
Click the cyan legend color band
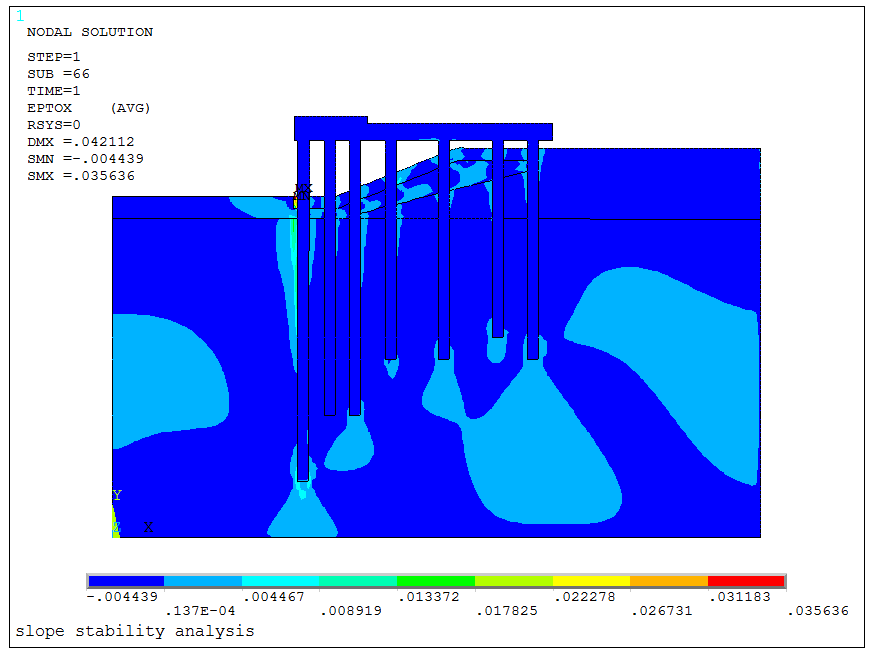281,581
